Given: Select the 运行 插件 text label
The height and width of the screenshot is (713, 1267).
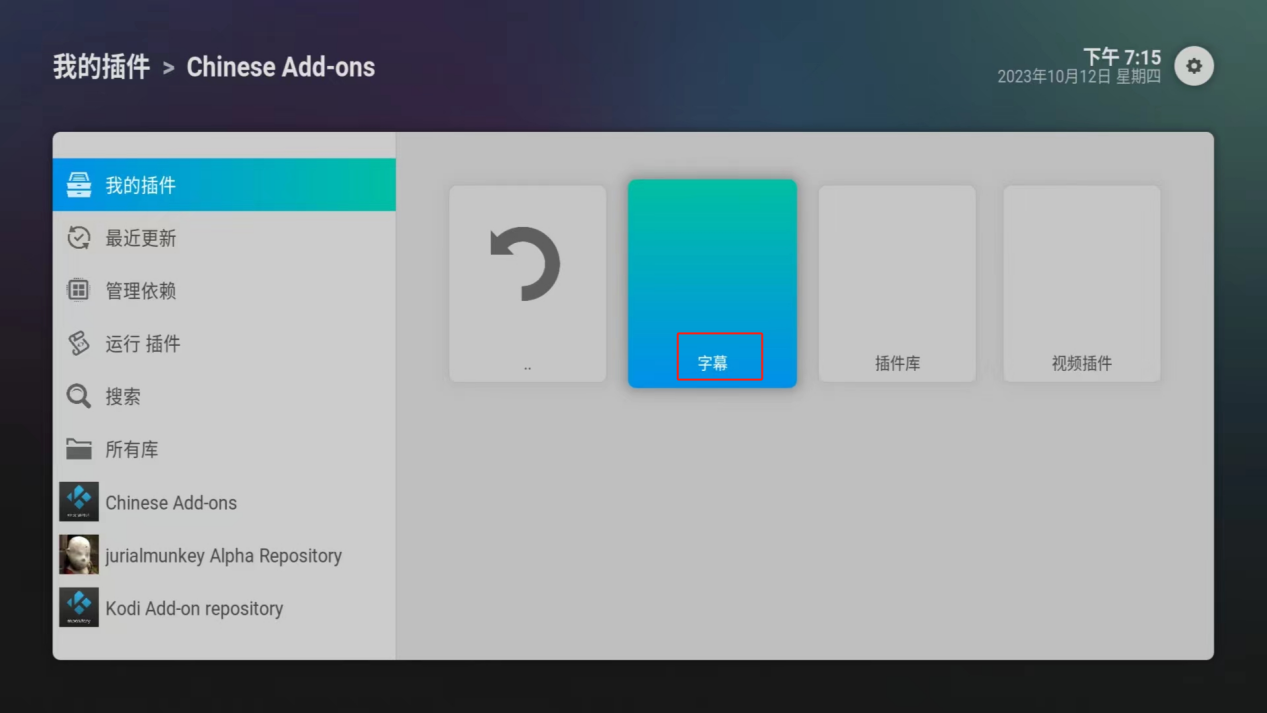Looking at the screenshot, I should [x=143, y=344].
